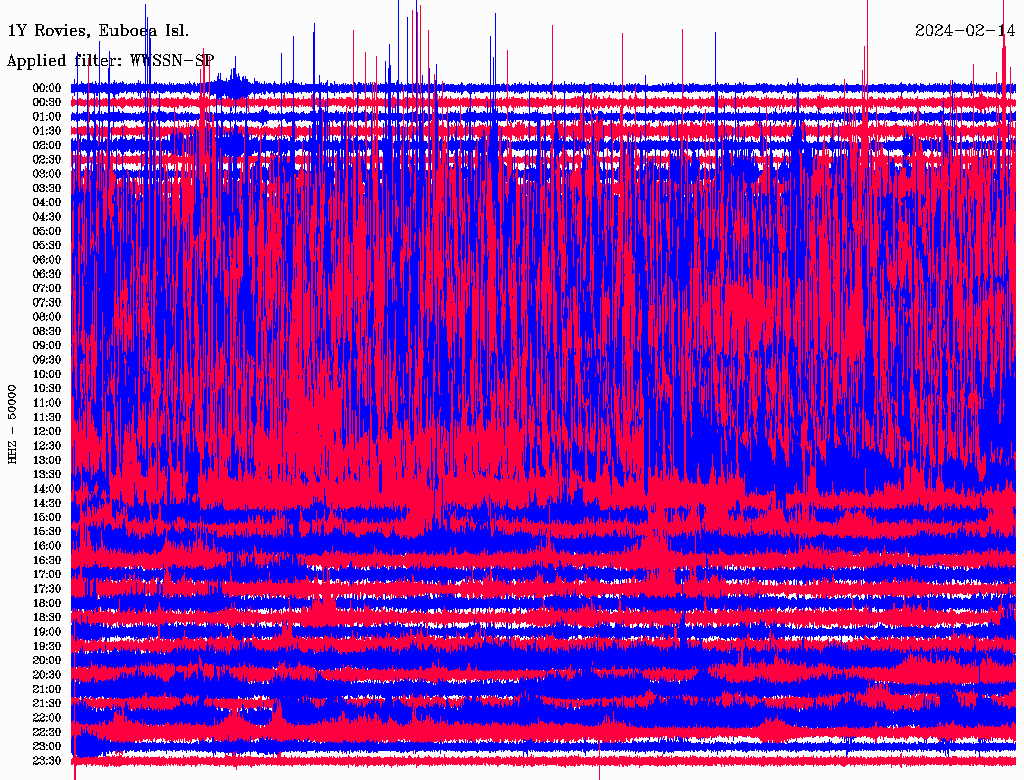Click the 19:30 time label

pos(47,647)
